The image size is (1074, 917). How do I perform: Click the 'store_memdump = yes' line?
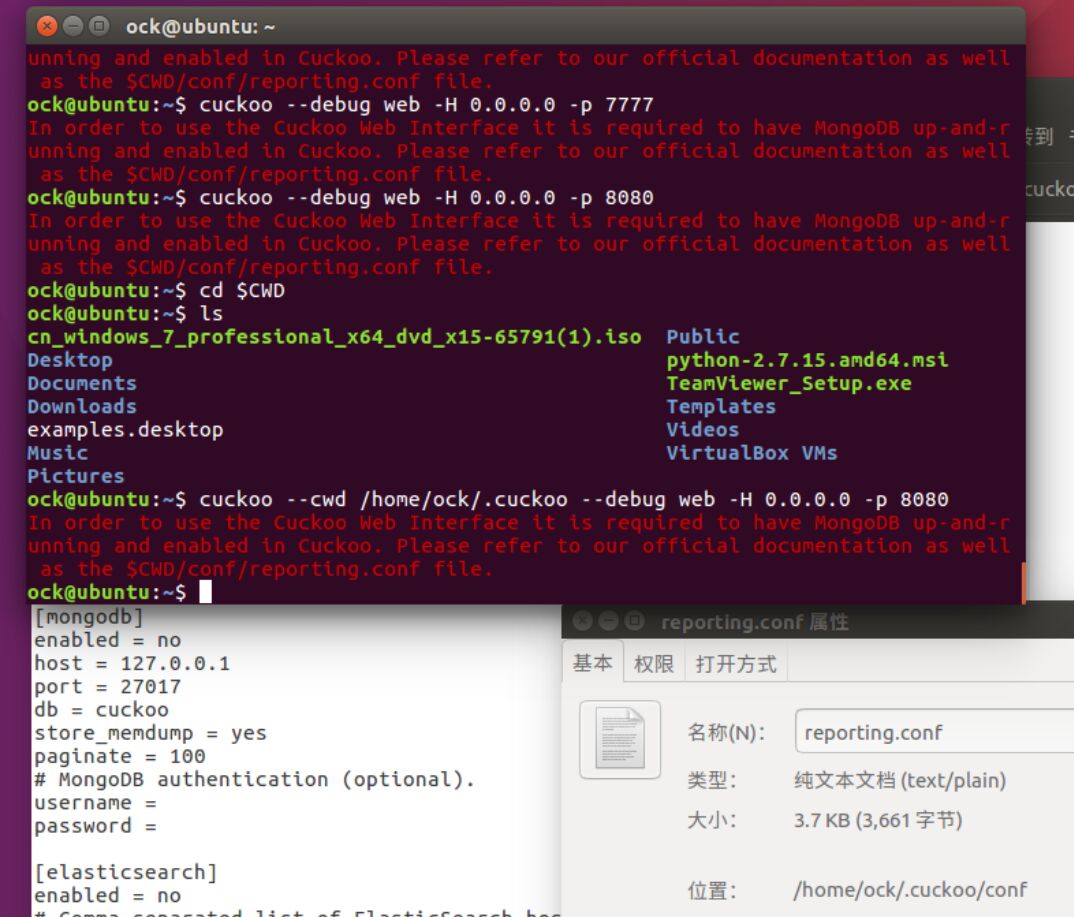click(x=151, y=733)
